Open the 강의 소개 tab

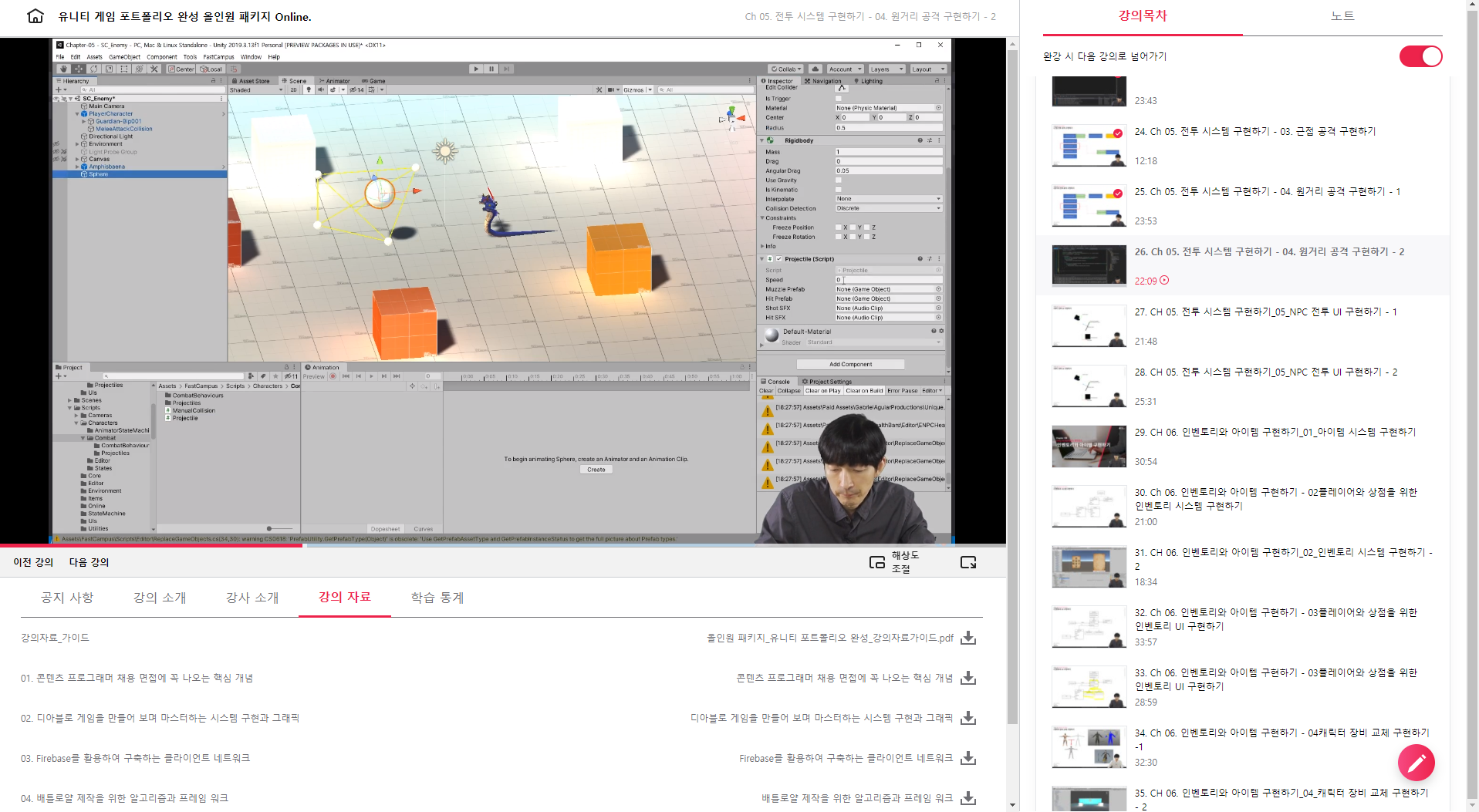160,598
